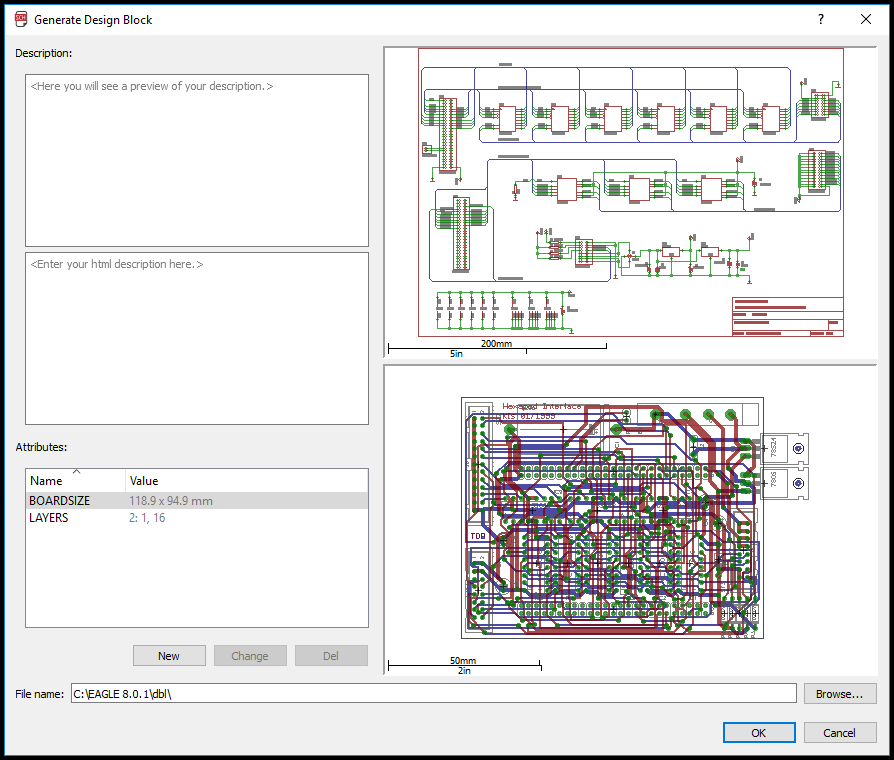The width and height of the screenshot is (894, 760).
Task: Open the Browse... file chooser
Action: 840,694
